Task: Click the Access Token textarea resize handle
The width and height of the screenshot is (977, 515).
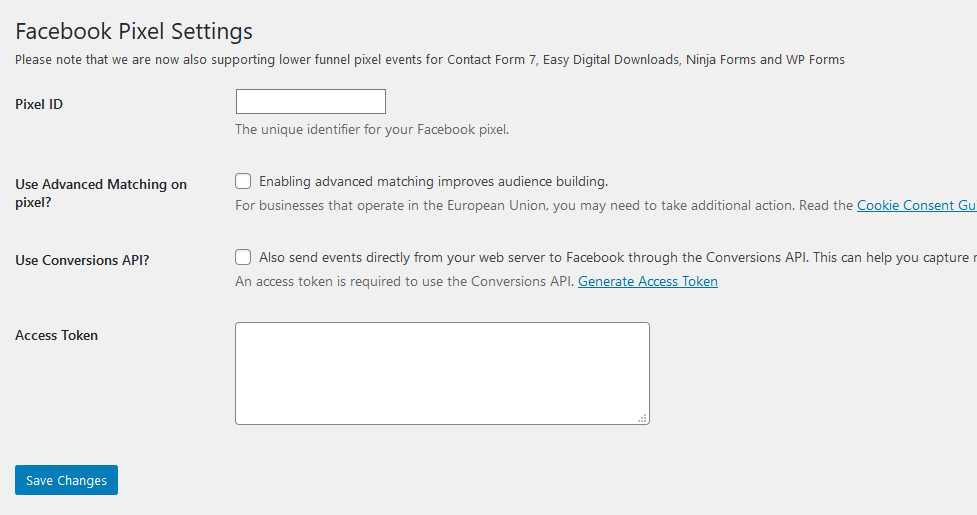Action: 642,418
